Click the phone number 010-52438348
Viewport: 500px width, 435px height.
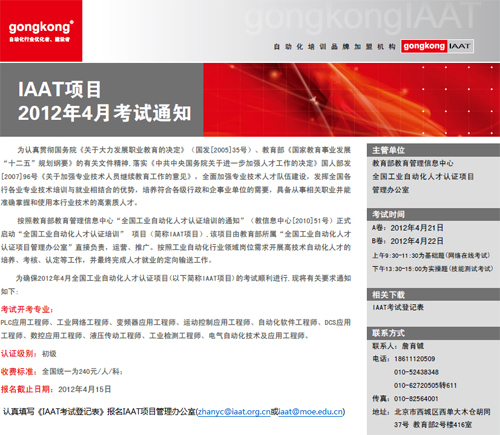click(416, 372)
